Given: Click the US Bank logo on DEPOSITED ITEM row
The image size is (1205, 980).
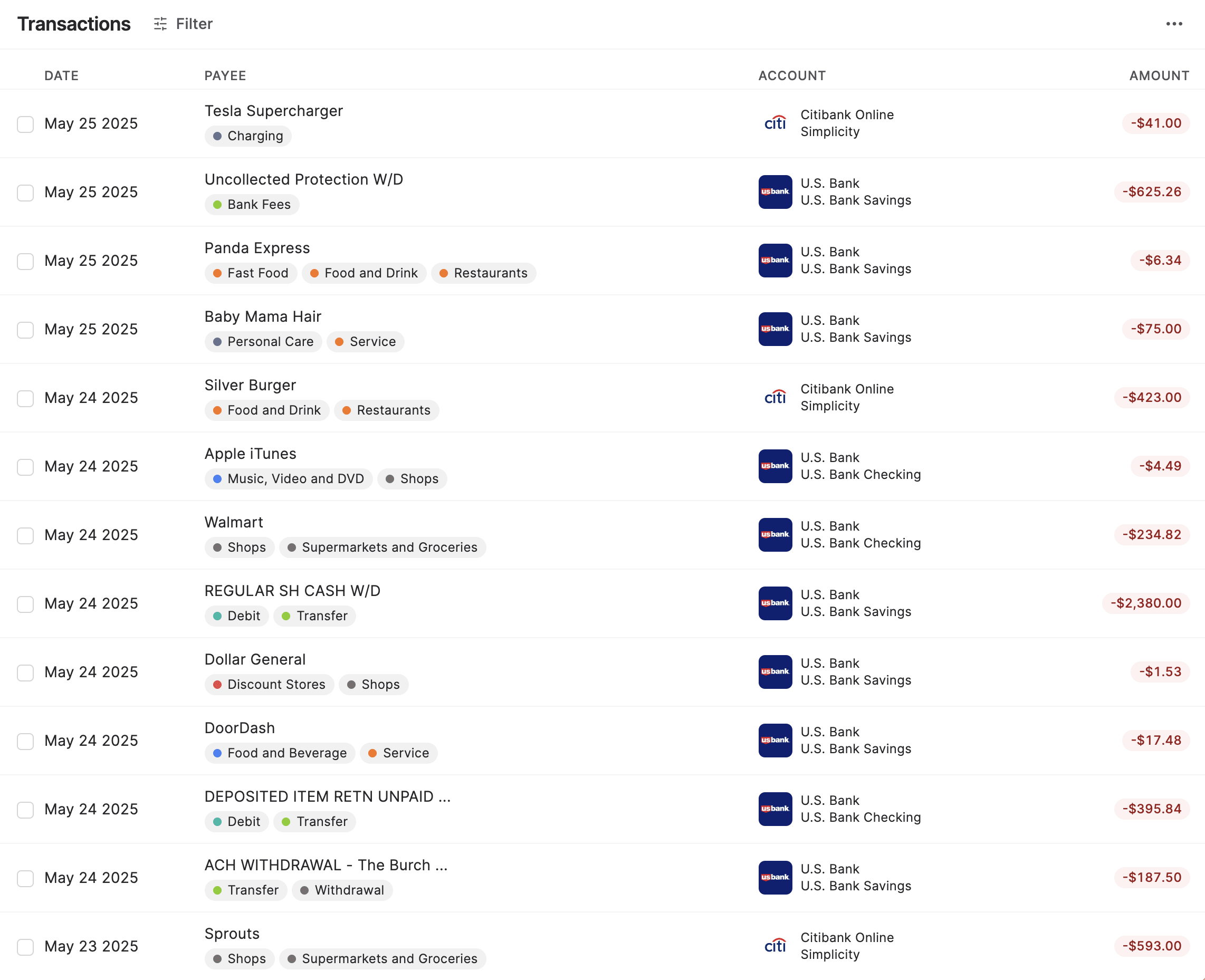Looking at the screenshot, I should click(x=774, y=809).
